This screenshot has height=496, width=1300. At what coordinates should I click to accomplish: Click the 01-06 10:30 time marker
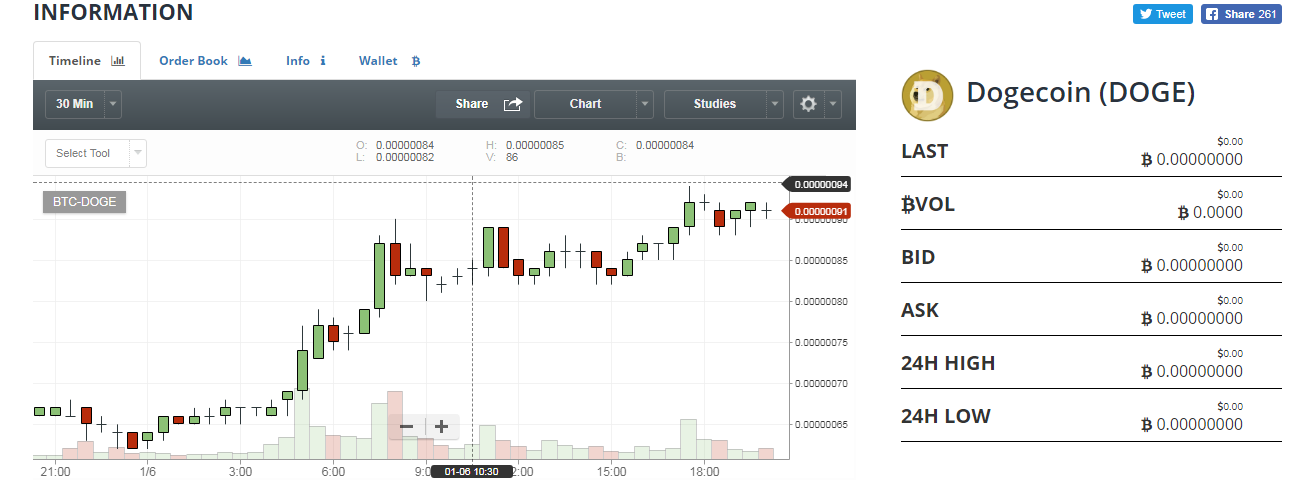tap(471, 471)
